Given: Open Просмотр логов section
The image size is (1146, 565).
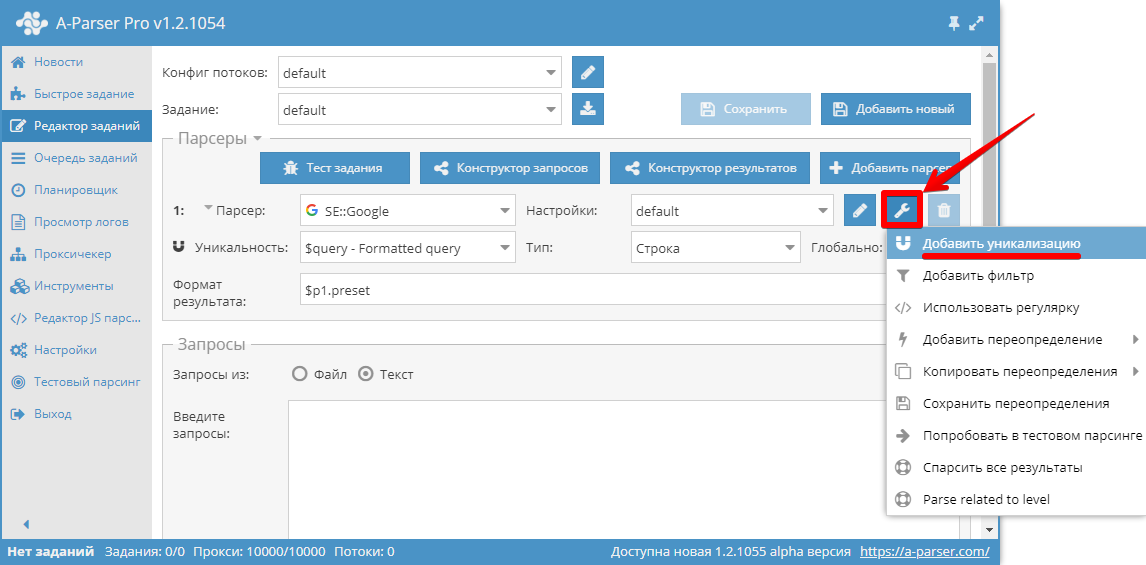Looking at the screenshot, I should pyautogui.click(x=76, y=222).
